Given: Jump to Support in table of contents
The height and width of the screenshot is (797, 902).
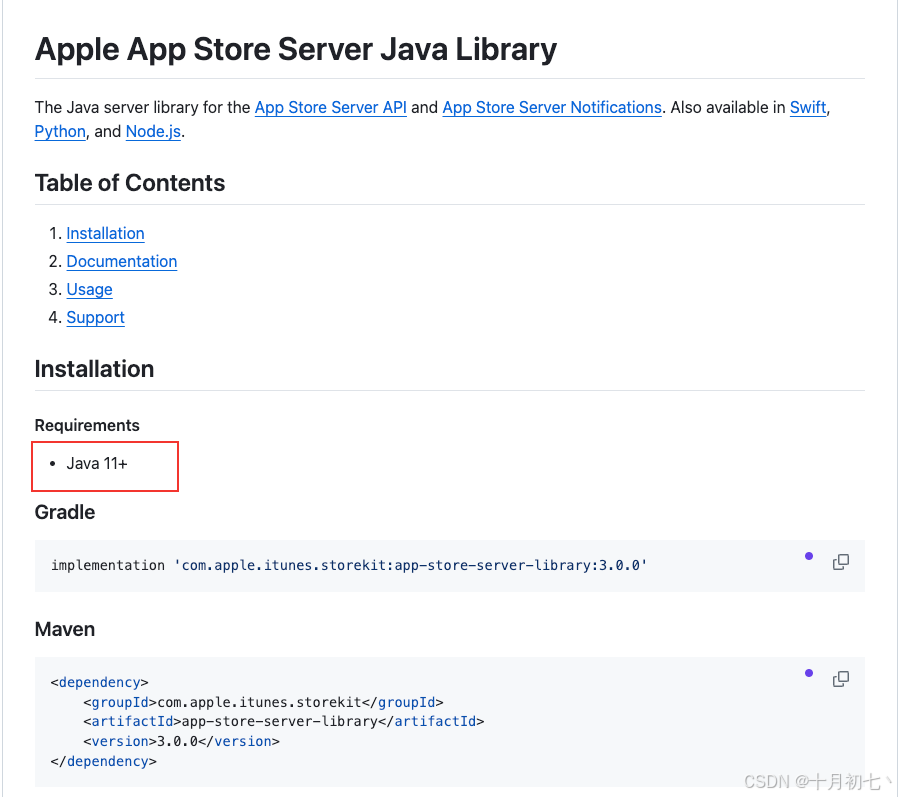Looking at the screenshot, I should coord(95,318).
